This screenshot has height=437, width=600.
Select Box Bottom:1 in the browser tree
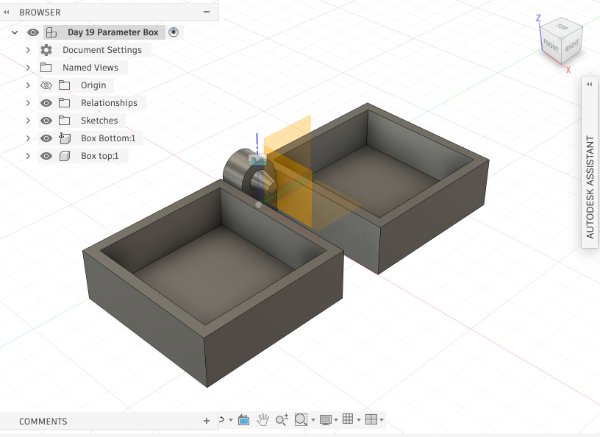click(x=108, y=138)
